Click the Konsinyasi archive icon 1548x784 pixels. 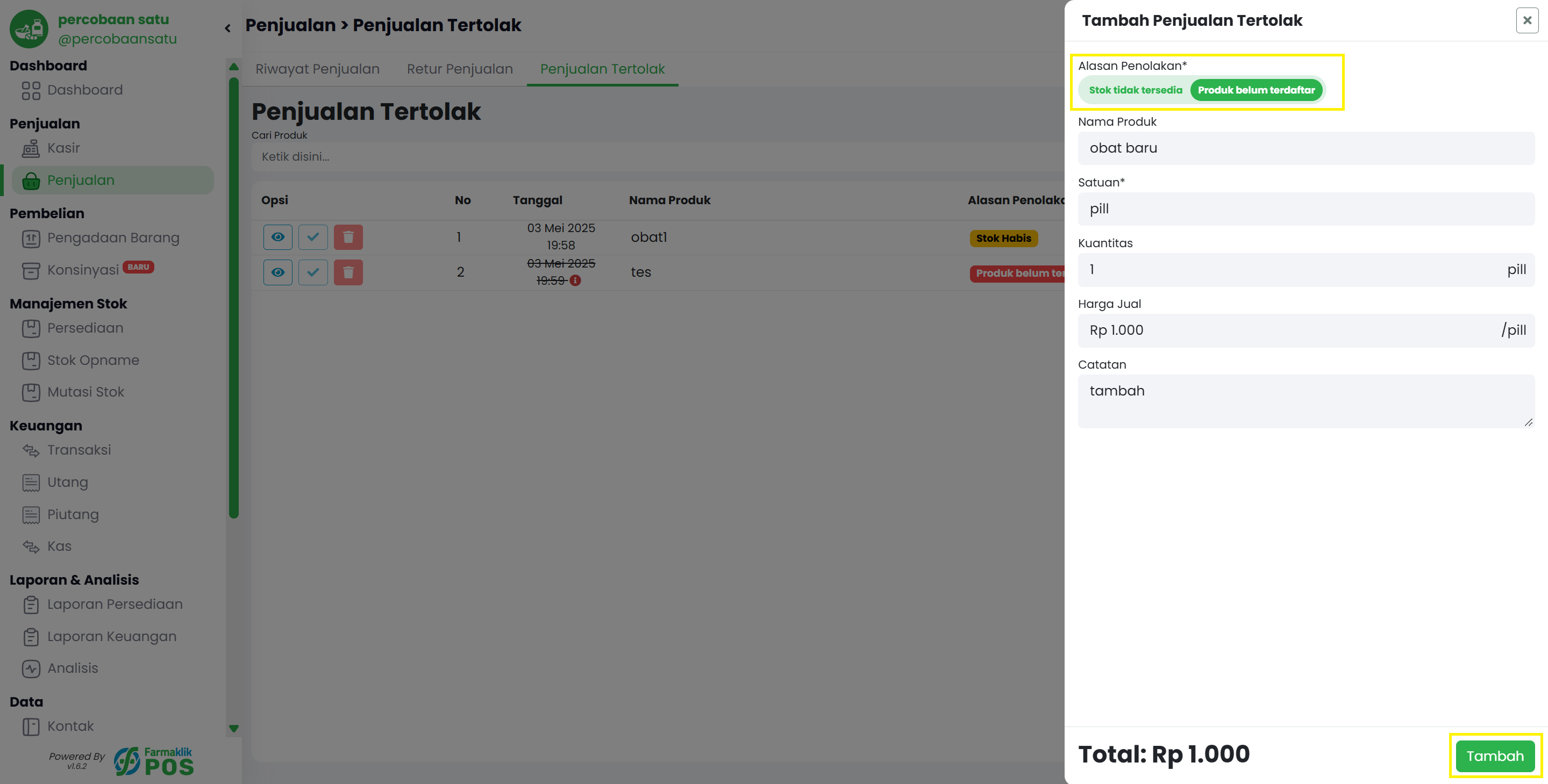(x=31, y=270)
